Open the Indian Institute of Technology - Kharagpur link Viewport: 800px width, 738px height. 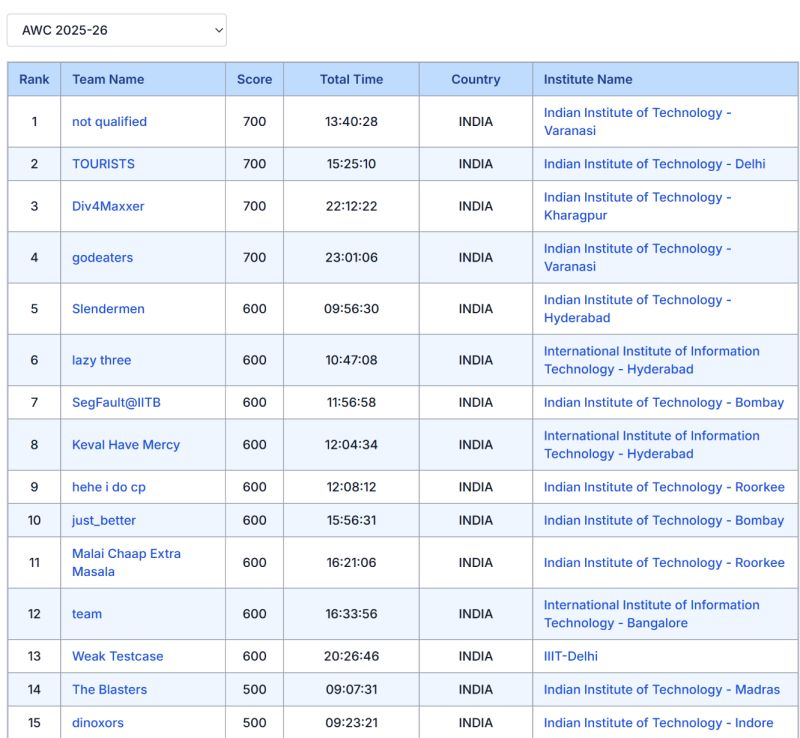[x=637, y=206]
